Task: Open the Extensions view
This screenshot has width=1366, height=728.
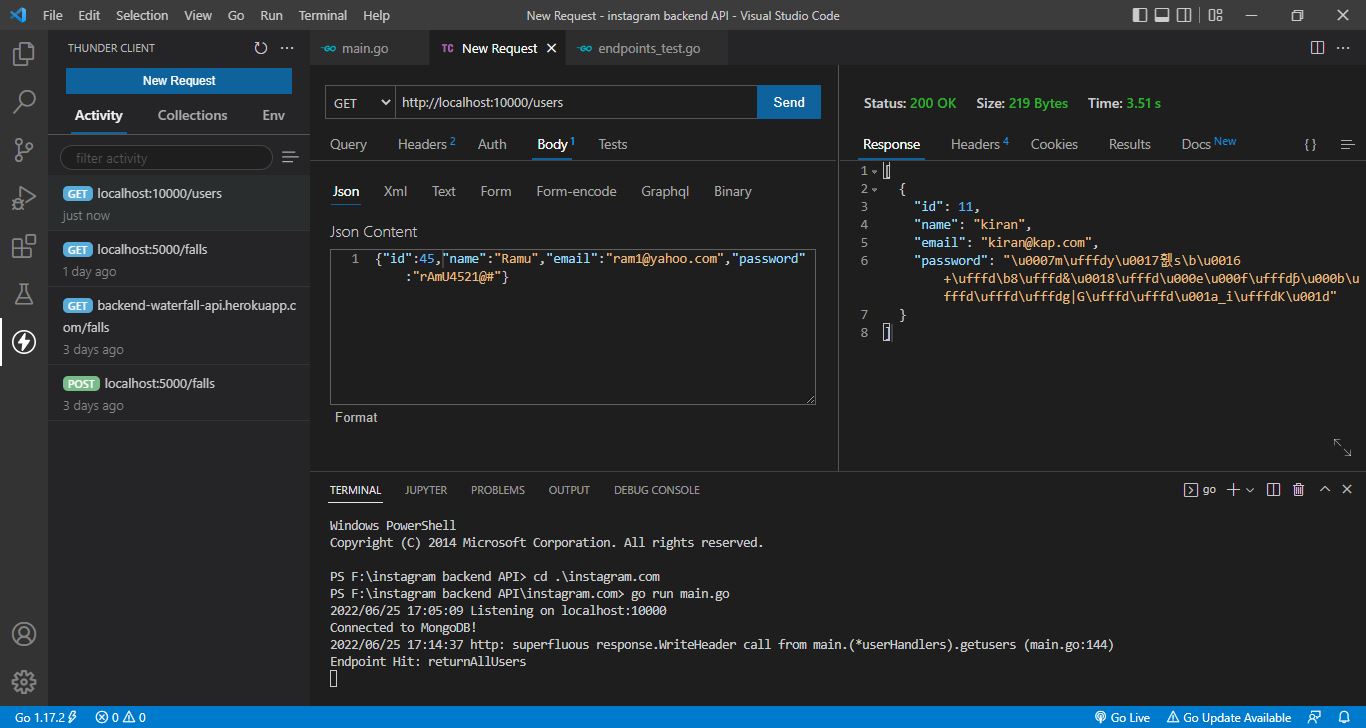Action: click(x=24, y=246)
